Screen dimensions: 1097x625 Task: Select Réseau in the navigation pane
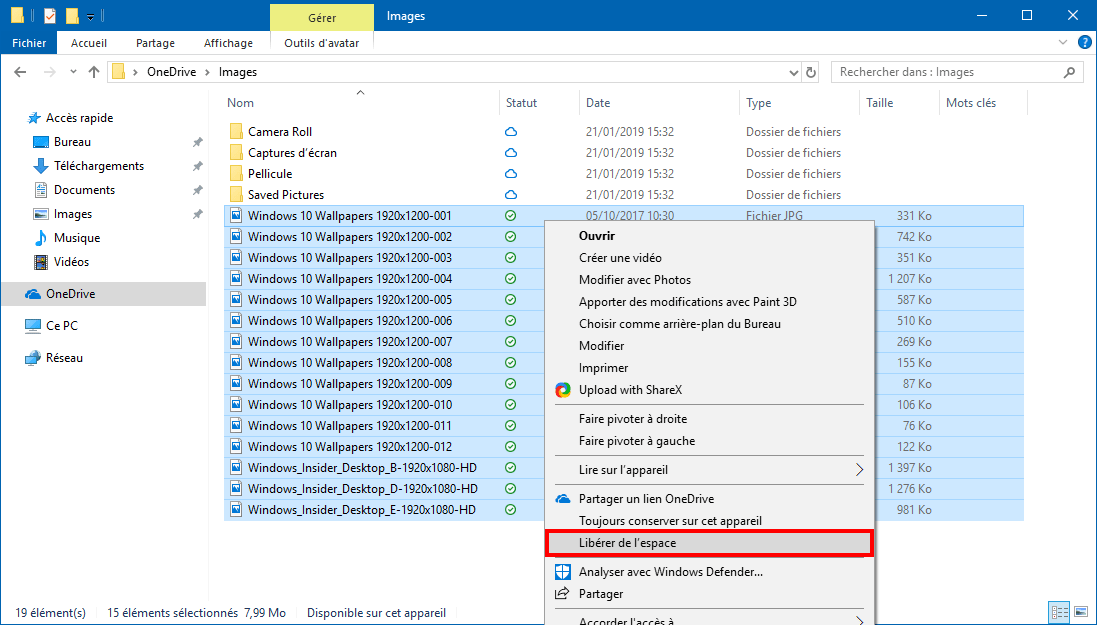pos(64,358)
